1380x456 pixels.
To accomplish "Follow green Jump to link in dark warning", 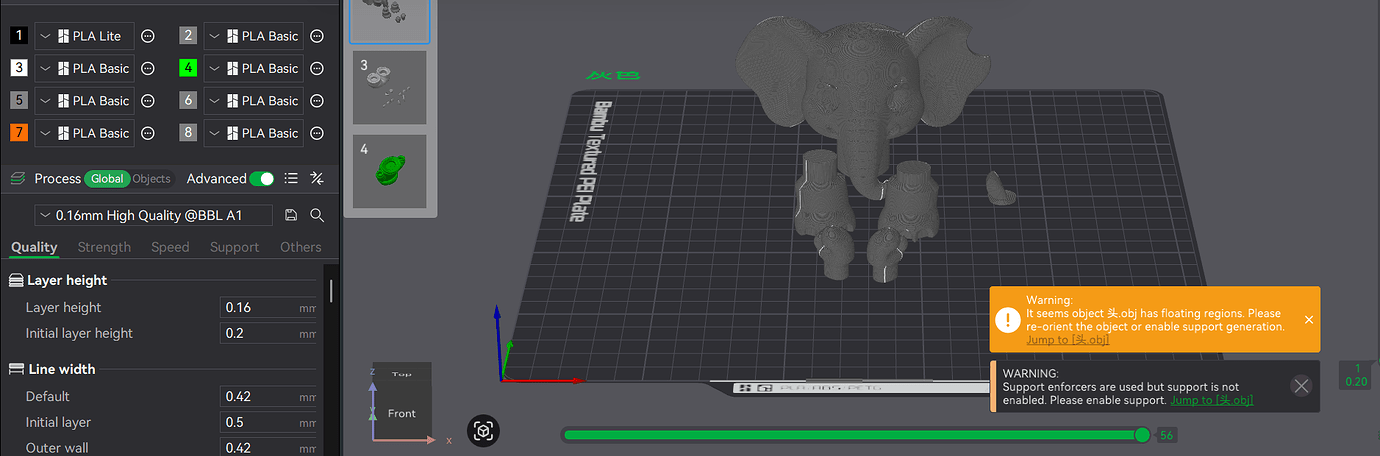I will click(x=1212, y=400).
